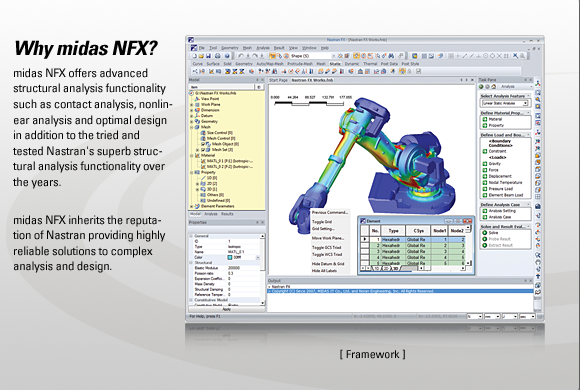Click the green Solve icon in the Task Pane

pyautogui.click(x=485, y=233)
